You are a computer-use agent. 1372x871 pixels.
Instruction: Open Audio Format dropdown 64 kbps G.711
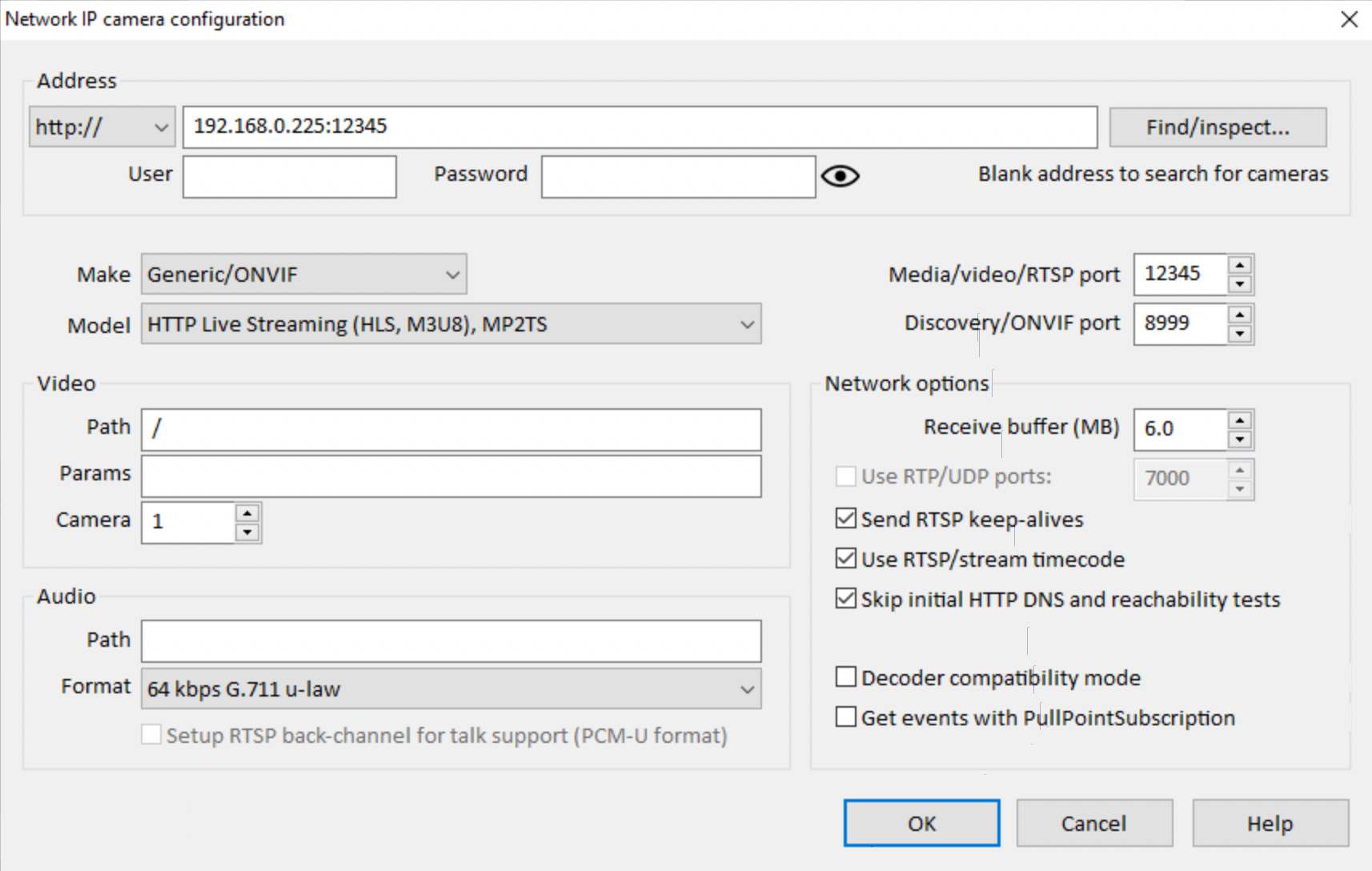tap(451, 689)
